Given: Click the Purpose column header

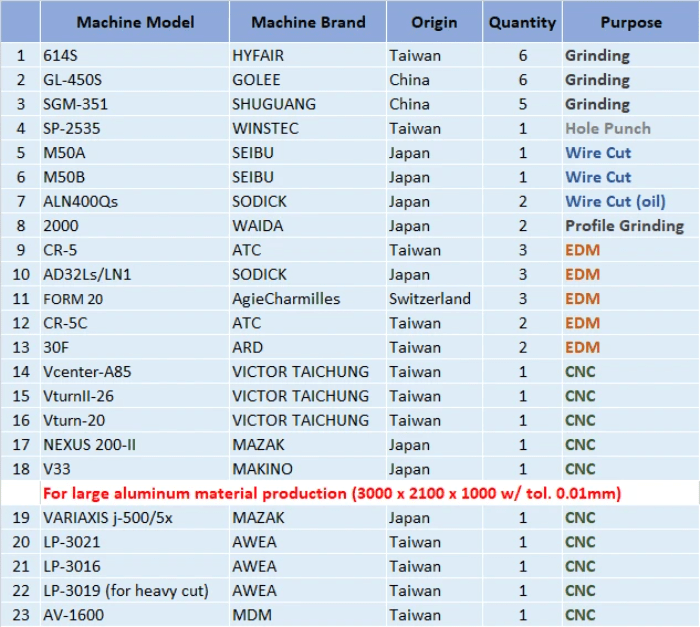Looking at the screenshot, I should pos(630,21).
